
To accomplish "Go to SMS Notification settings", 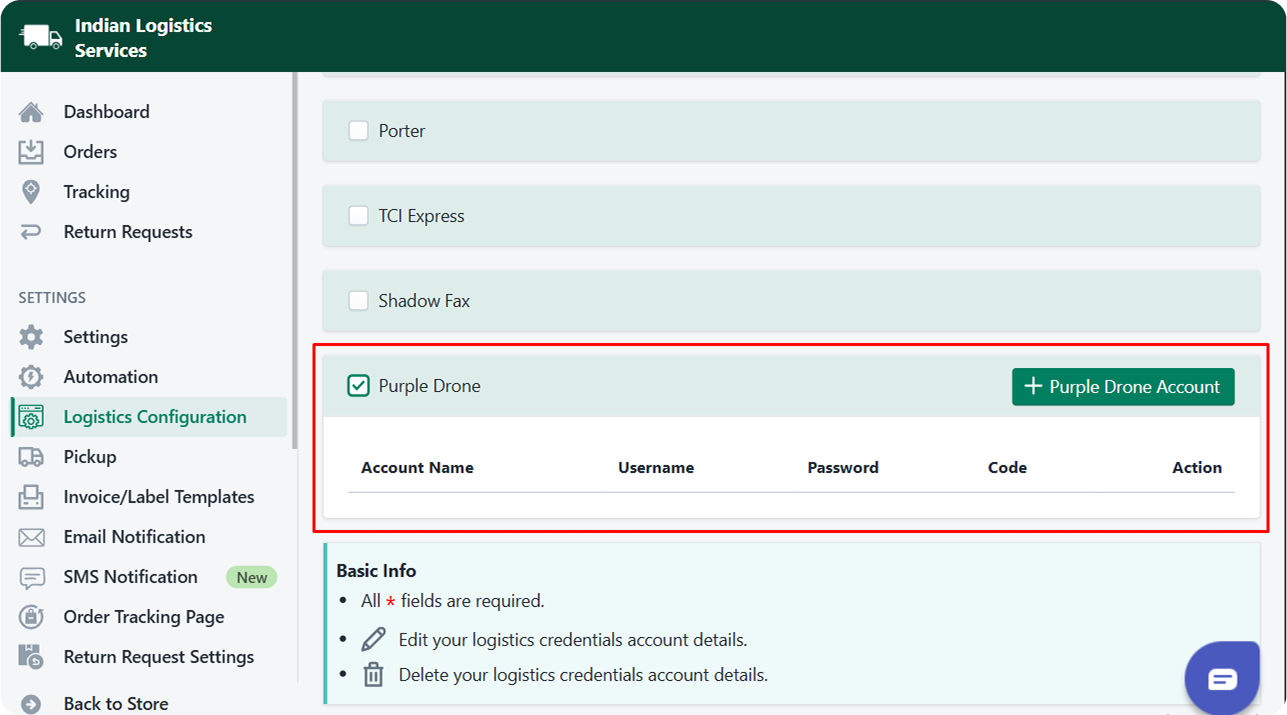I will click(130, 577).
